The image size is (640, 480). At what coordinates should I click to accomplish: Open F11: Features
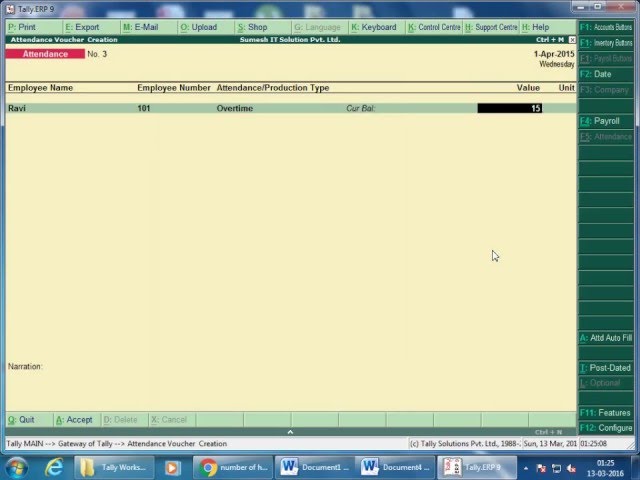pyautogui.click(x=606, y=413)
